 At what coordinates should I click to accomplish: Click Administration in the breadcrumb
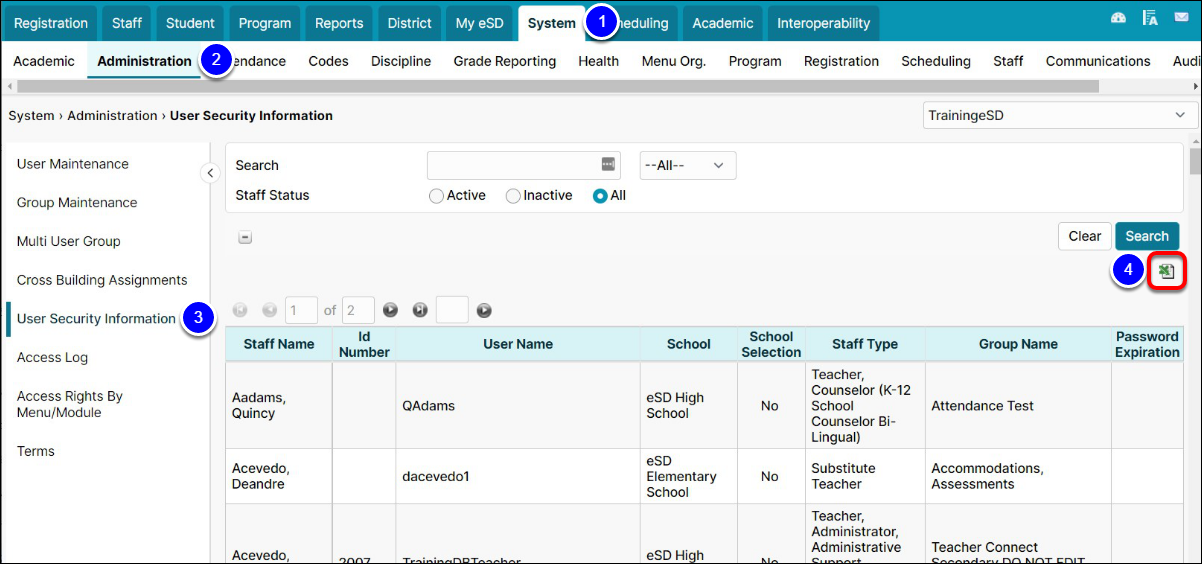click(112, 116)
